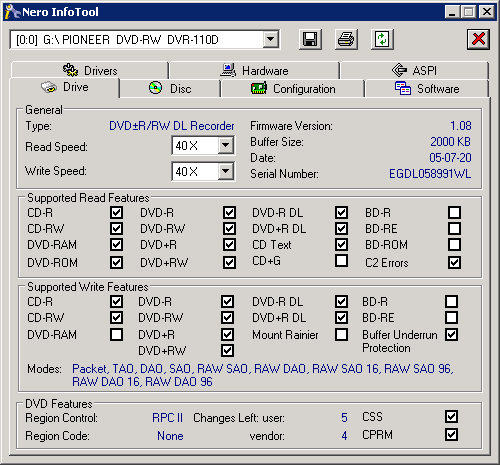
Task: Click firmware version value 1.08
Action: pos(461,126)
